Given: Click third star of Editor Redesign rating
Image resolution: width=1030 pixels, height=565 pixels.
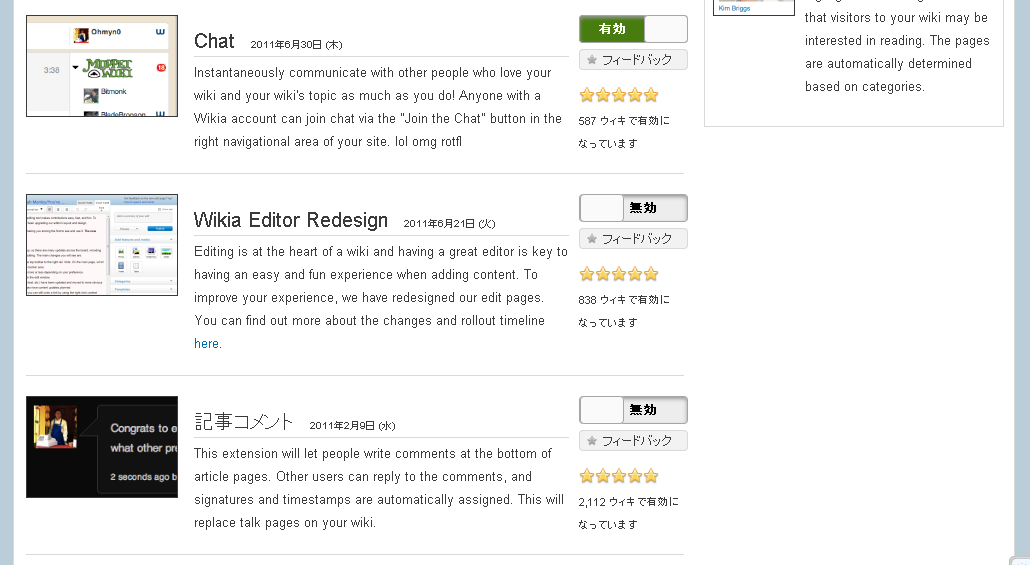Looking at the screenshot, I should pos(619,274).
